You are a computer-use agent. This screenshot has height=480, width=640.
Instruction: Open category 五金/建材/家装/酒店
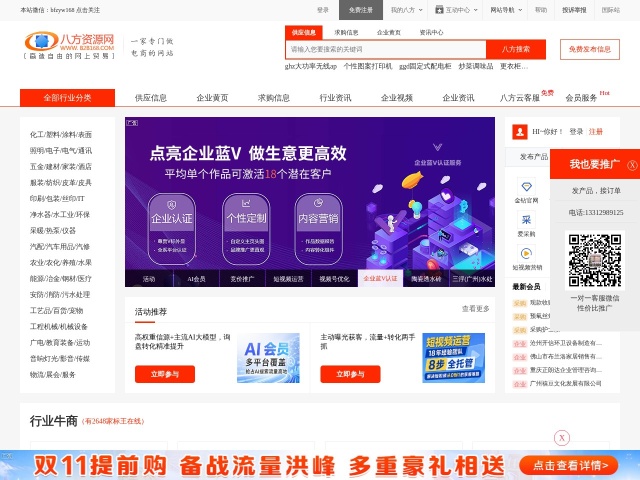(61, 167)
